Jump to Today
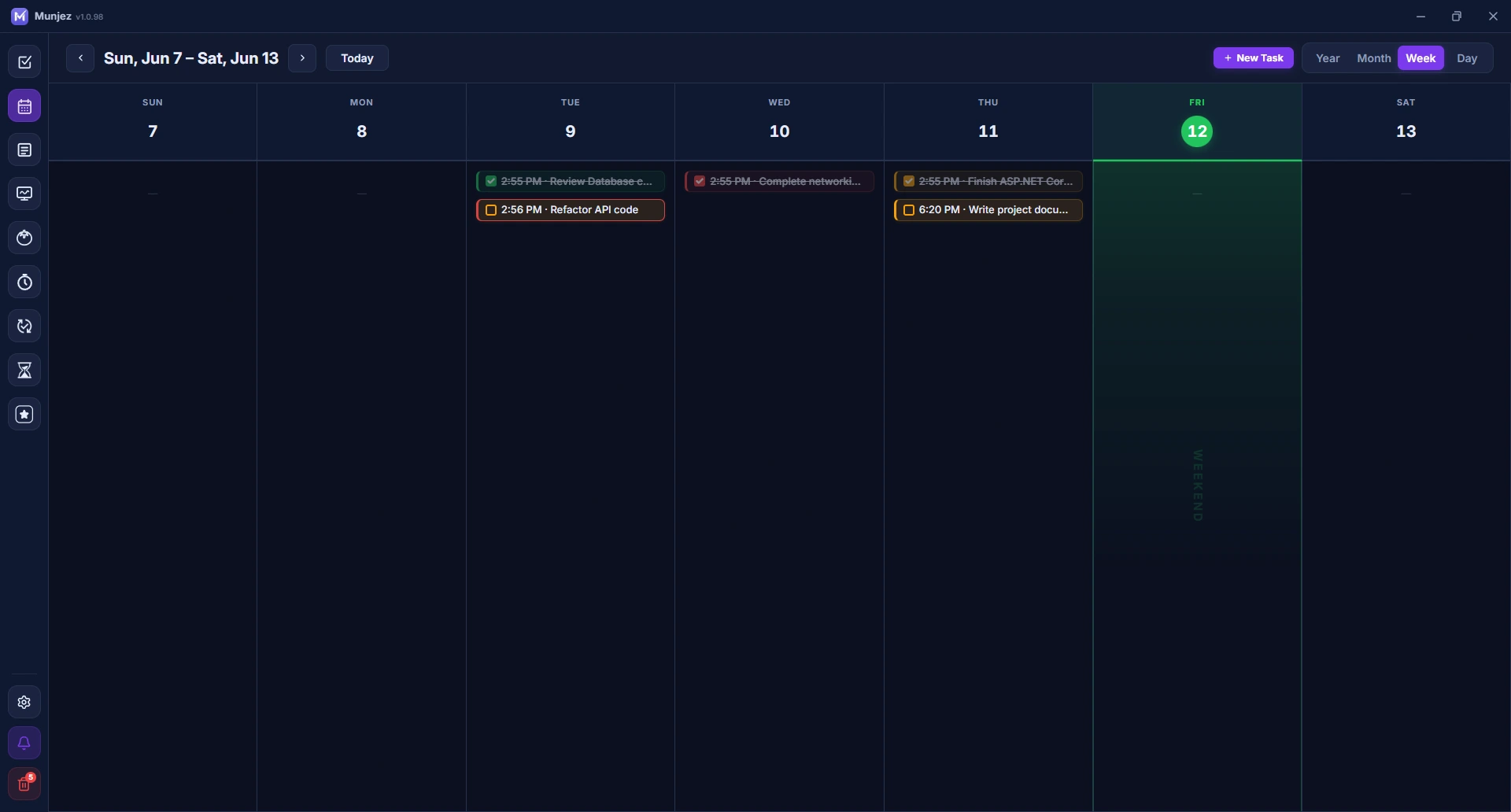1511x812 pixels. (x=357, y=58)
